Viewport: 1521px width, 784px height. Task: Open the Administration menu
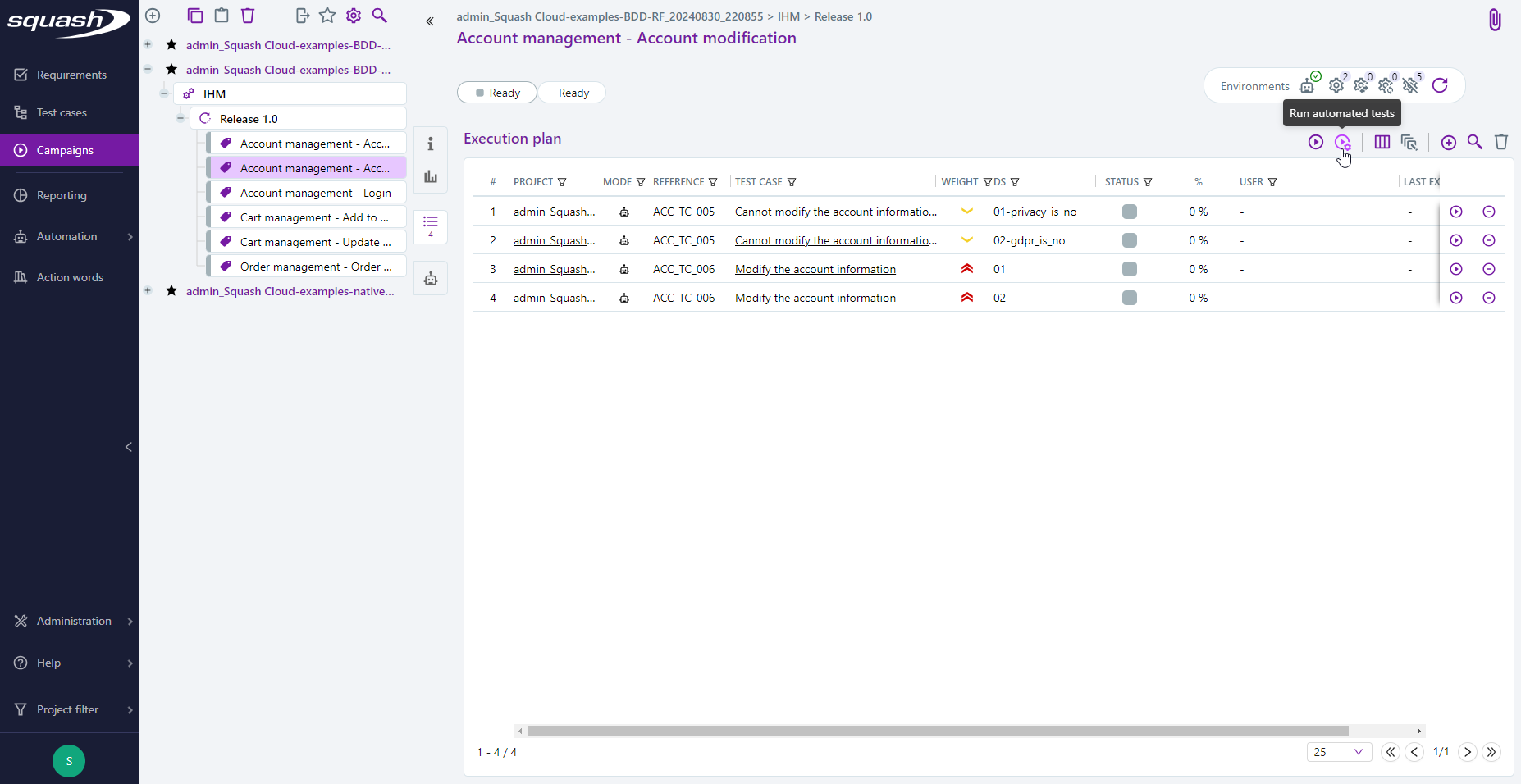point(72,621)
